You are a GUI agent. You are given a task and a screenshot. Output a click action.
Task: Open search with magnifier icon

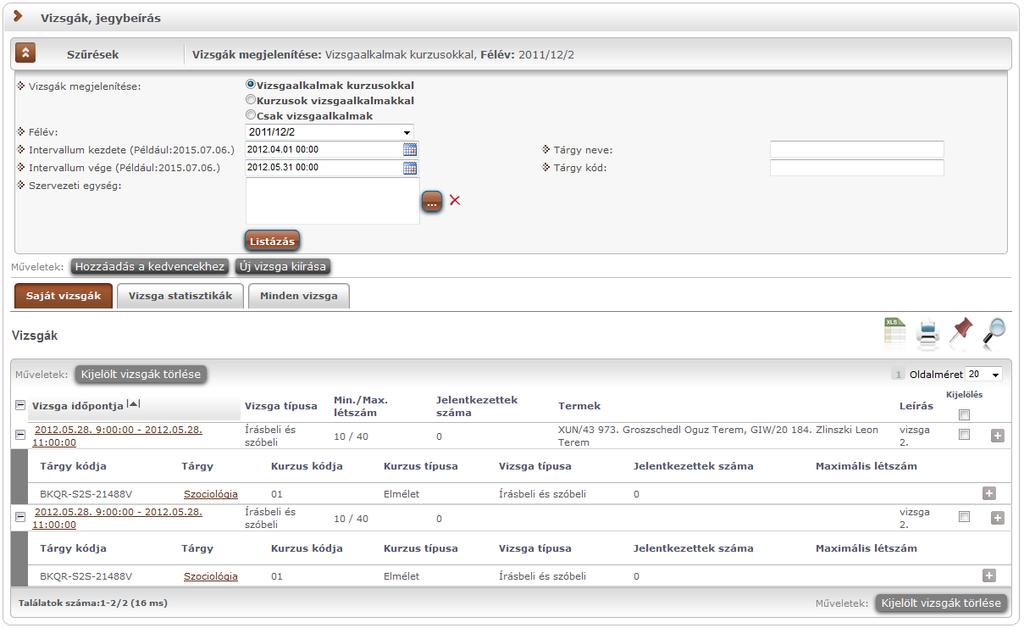point(994,331)
